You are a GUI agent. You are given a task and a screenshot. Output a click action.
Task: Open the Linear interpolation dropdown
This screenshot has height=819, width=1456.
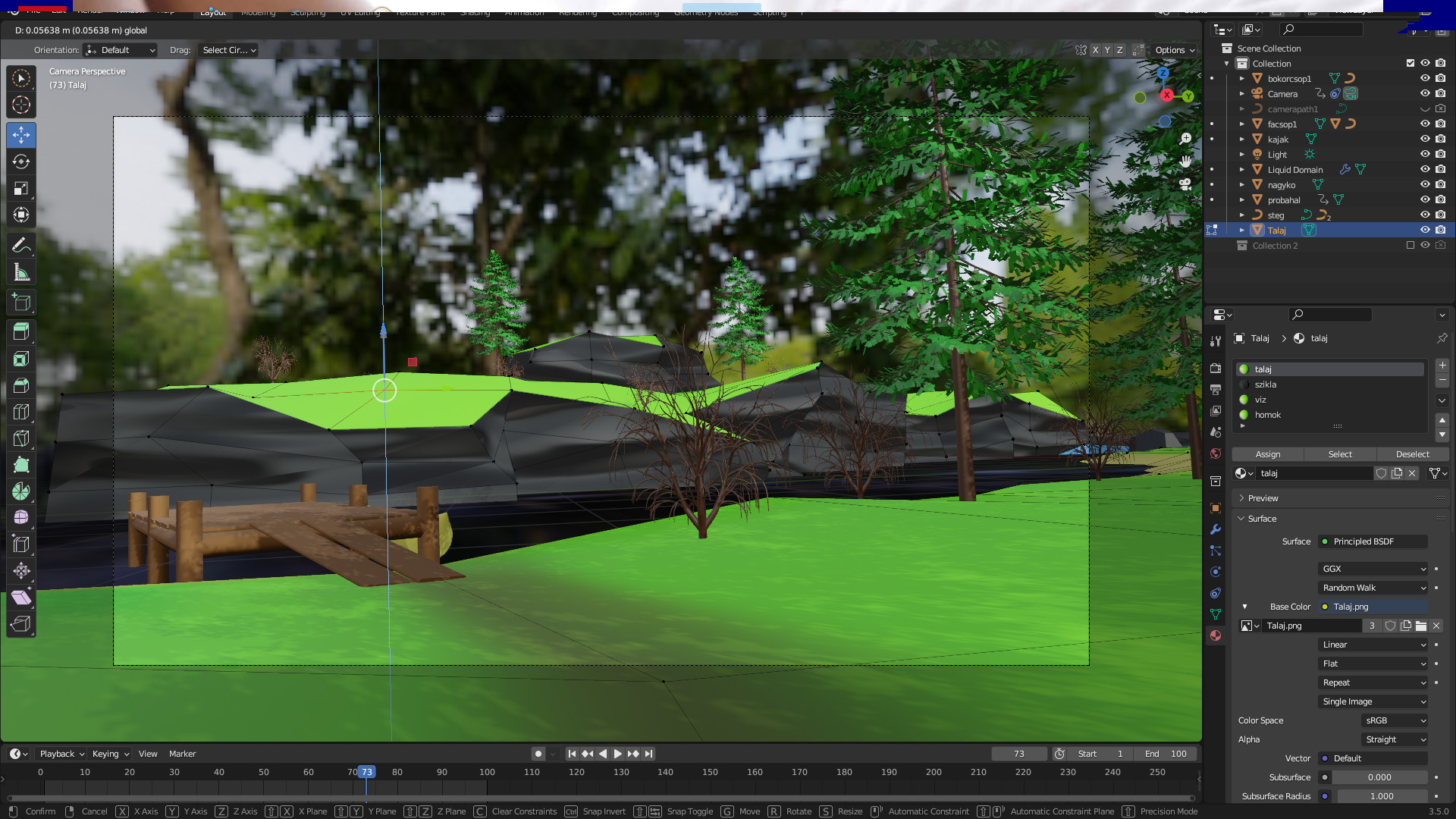point(1373,645)
